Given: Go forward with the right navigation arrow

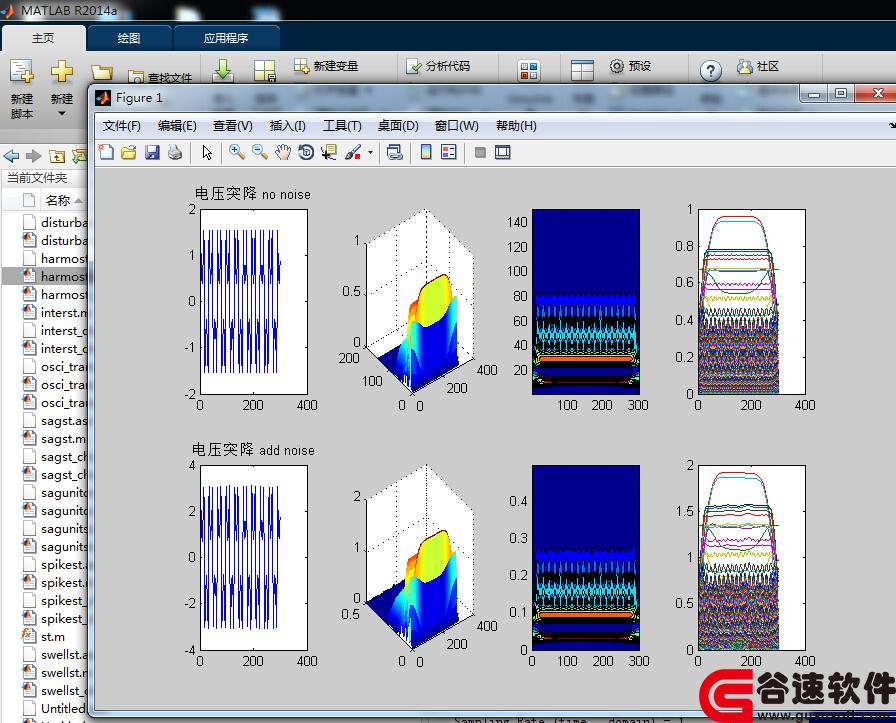Looking at the screenshot, I should point(34,155).
